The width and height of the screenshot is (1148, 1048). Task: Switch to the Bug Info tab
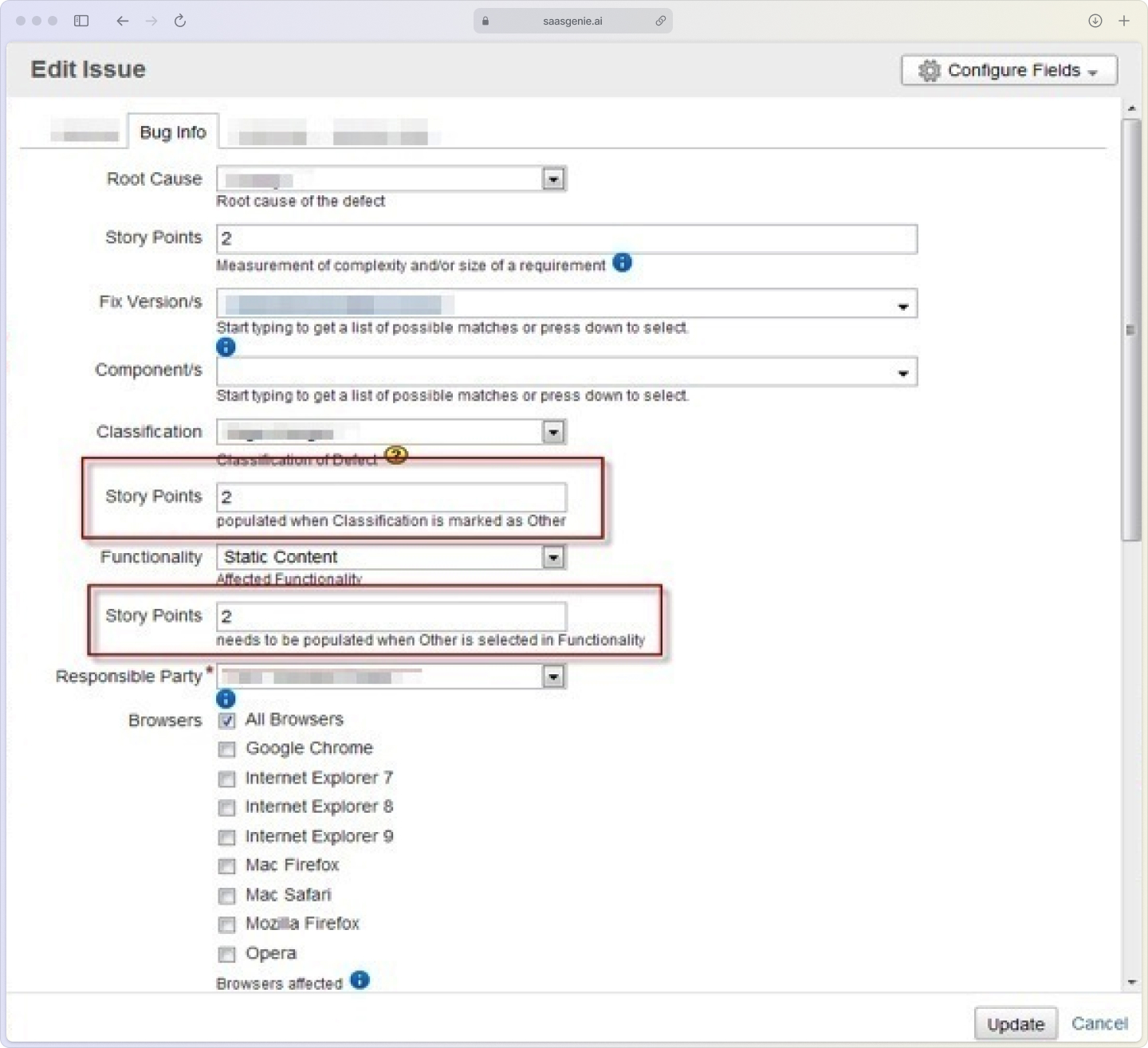point(172,132)
